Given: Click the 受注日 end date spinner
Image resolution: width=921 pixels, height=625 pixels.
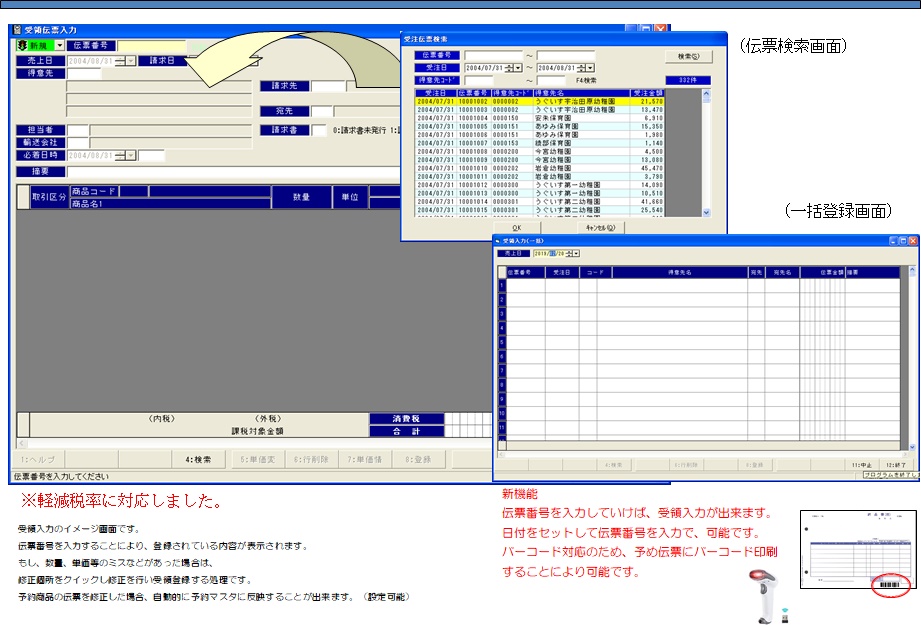Looking at the screenshot, I should tap(581, 68).
